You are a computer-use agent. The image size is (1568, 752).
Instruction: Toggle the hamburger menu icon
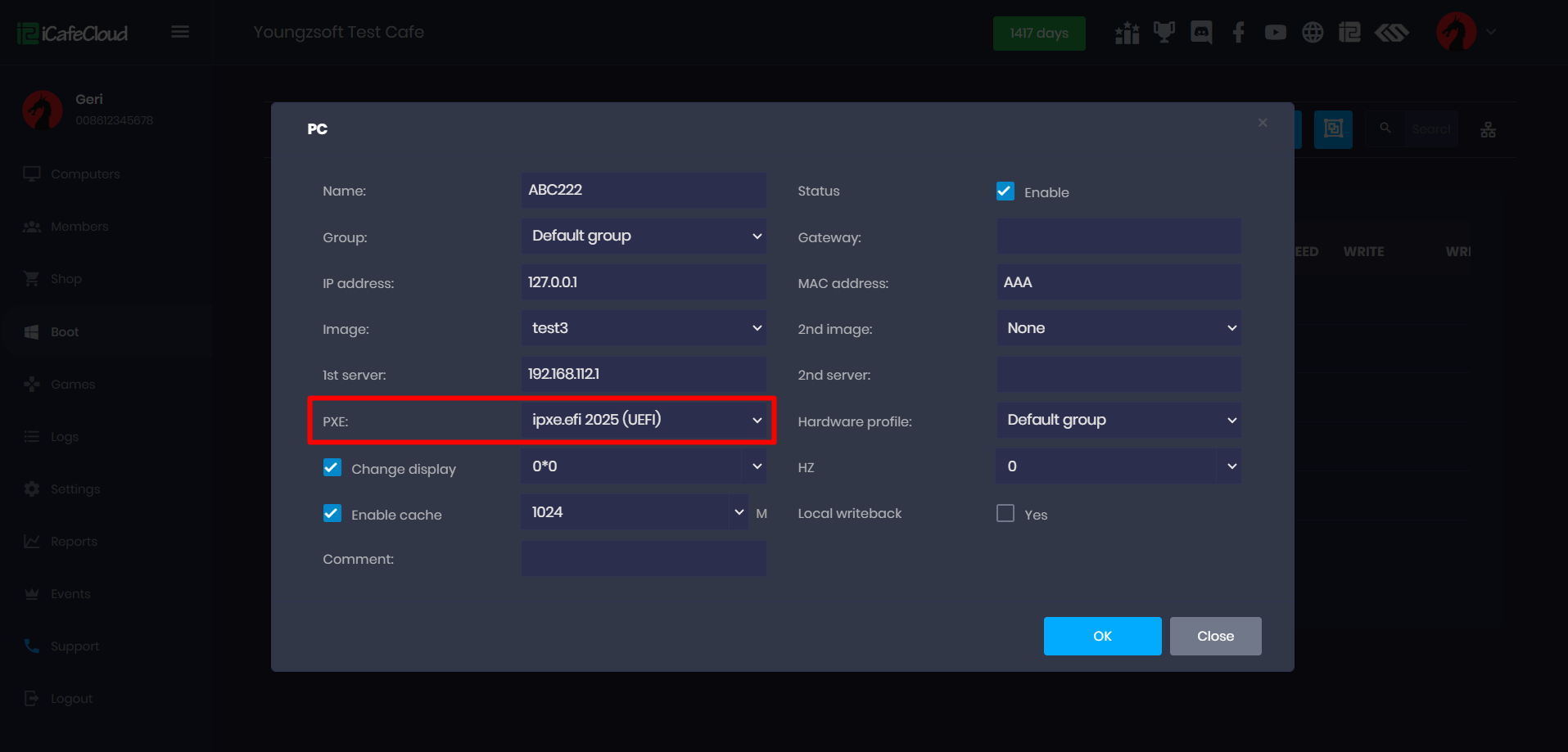(x=180, y=32)
